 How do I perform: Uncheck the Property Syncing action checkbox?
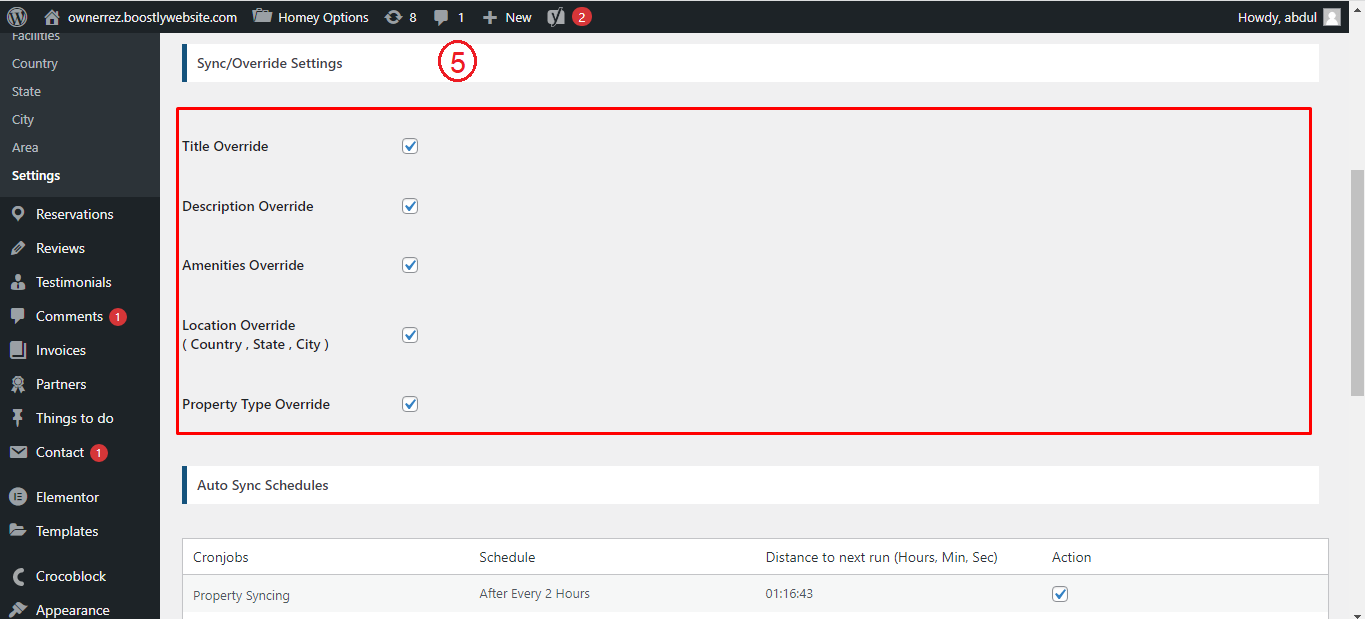click(x=1060, y=594)
